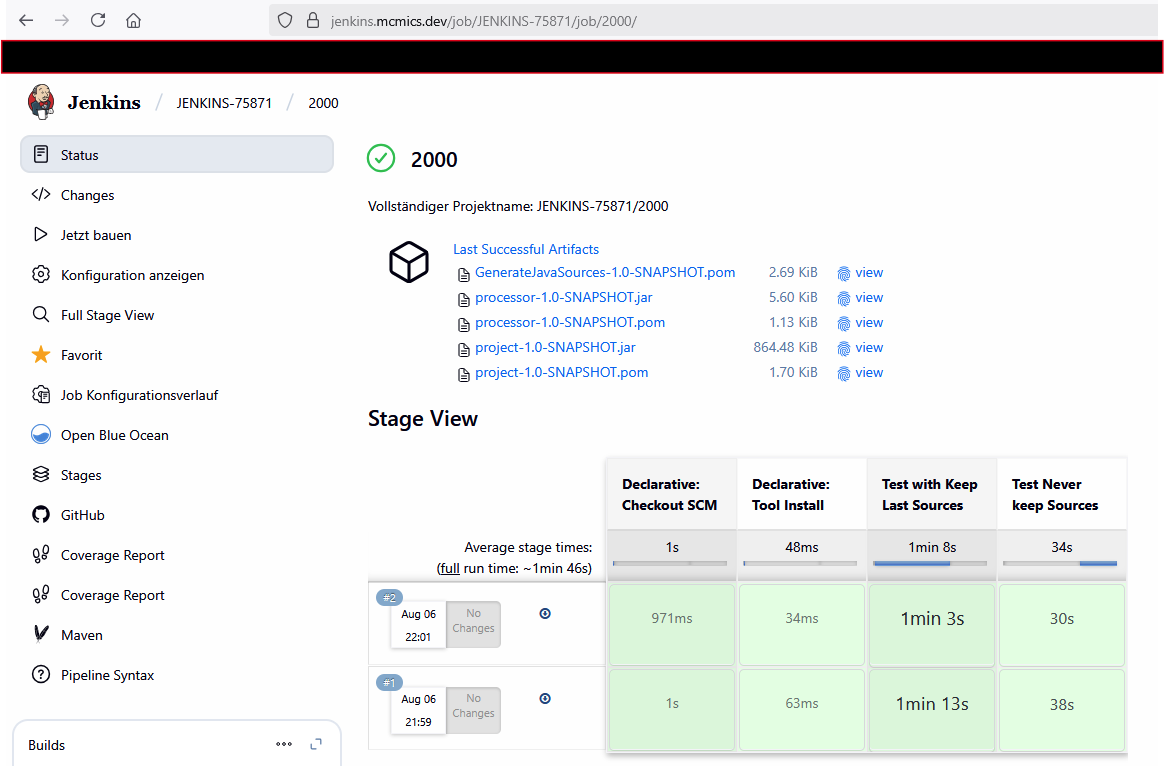Click the build #2 circular icon
1164x766 pixels.
545,614
